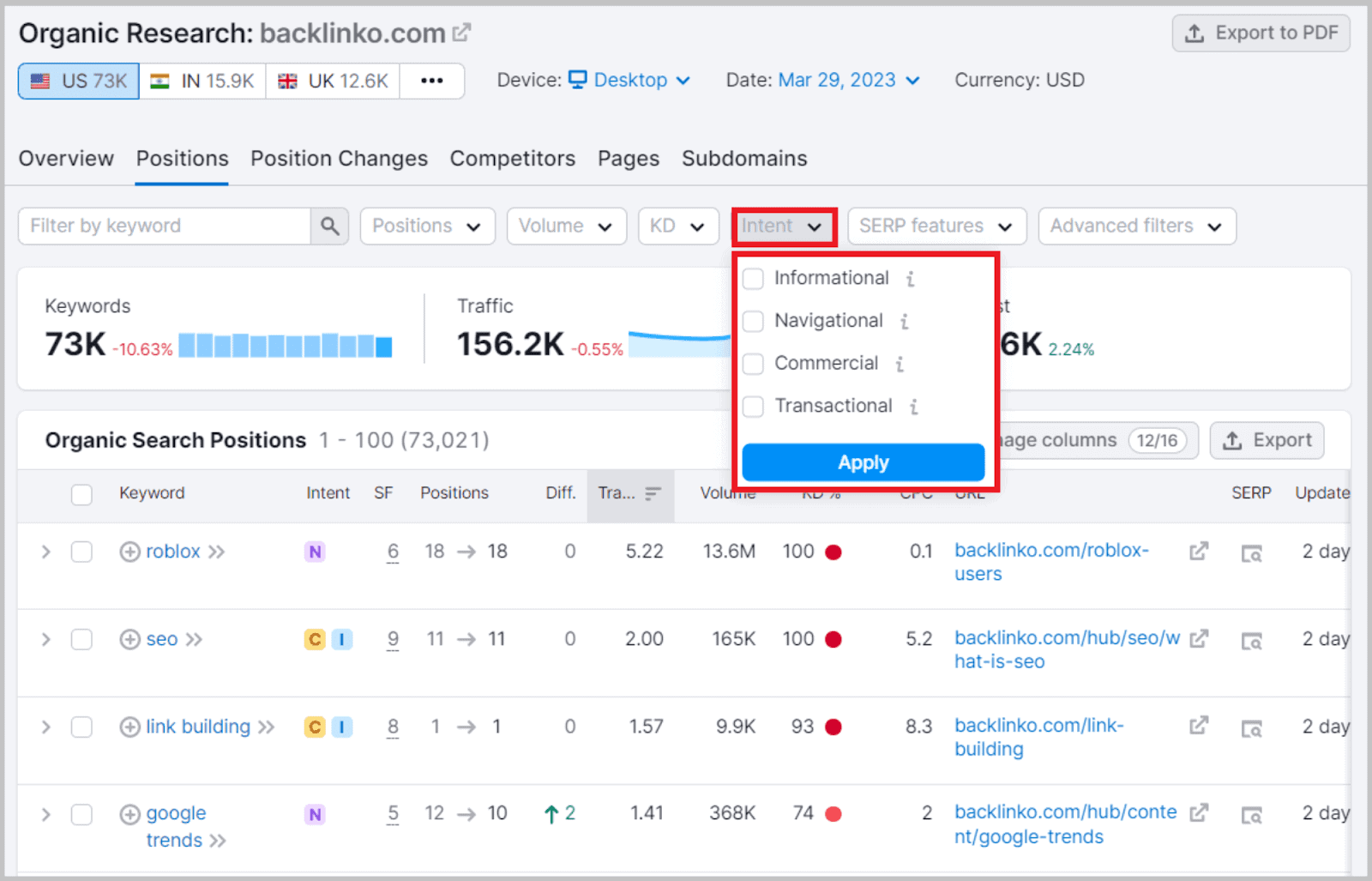
Task: Click the Apply button in Intent menu
Action: [x=863, y=462]
